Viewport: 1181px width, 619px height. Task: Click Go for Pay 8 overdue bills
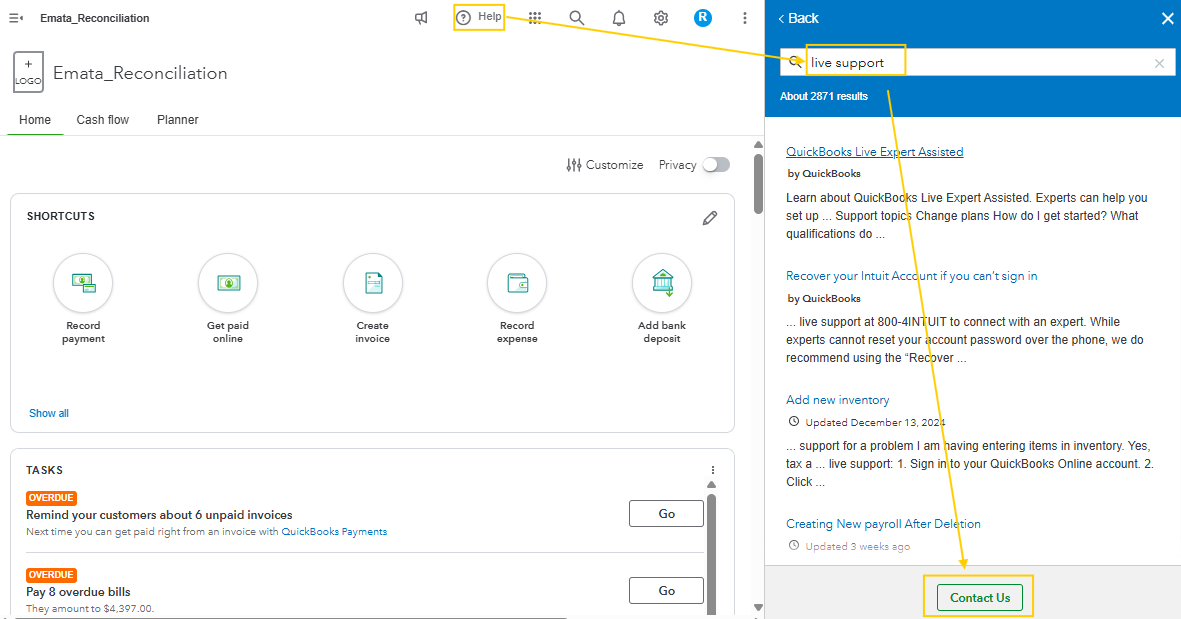666,590
